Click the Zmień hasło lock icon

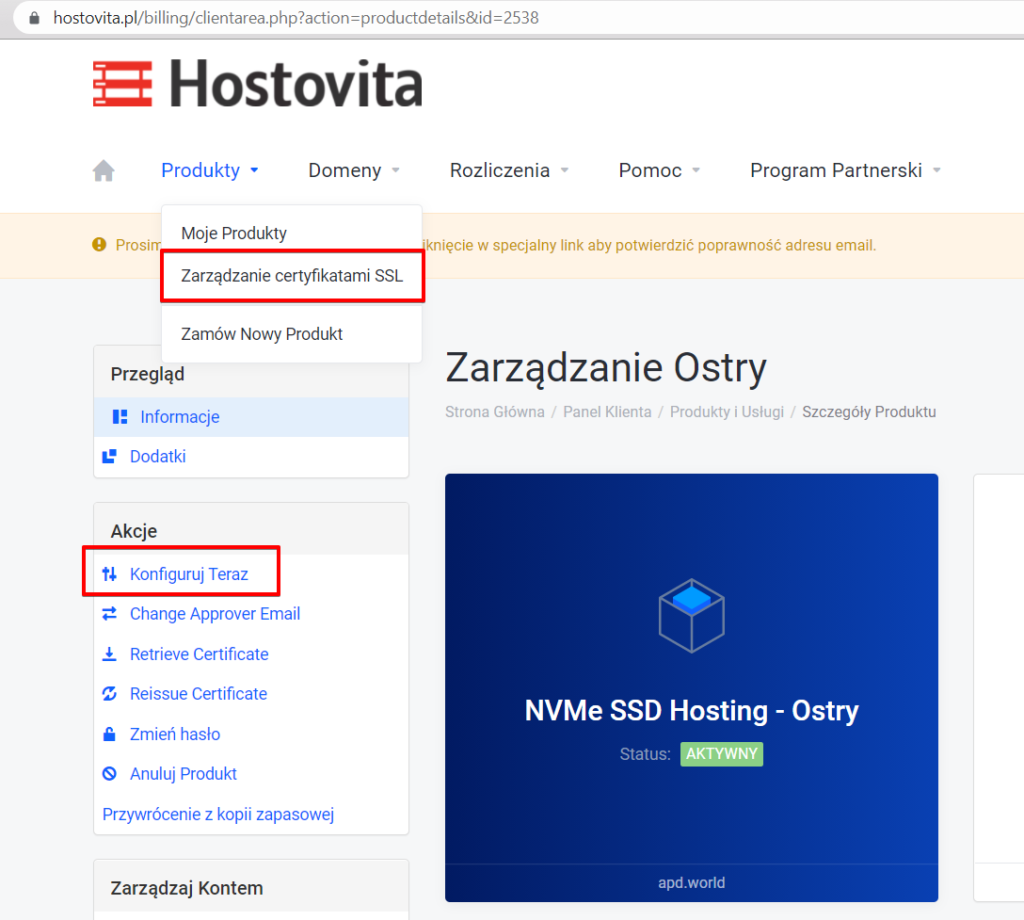pos(110,734)
